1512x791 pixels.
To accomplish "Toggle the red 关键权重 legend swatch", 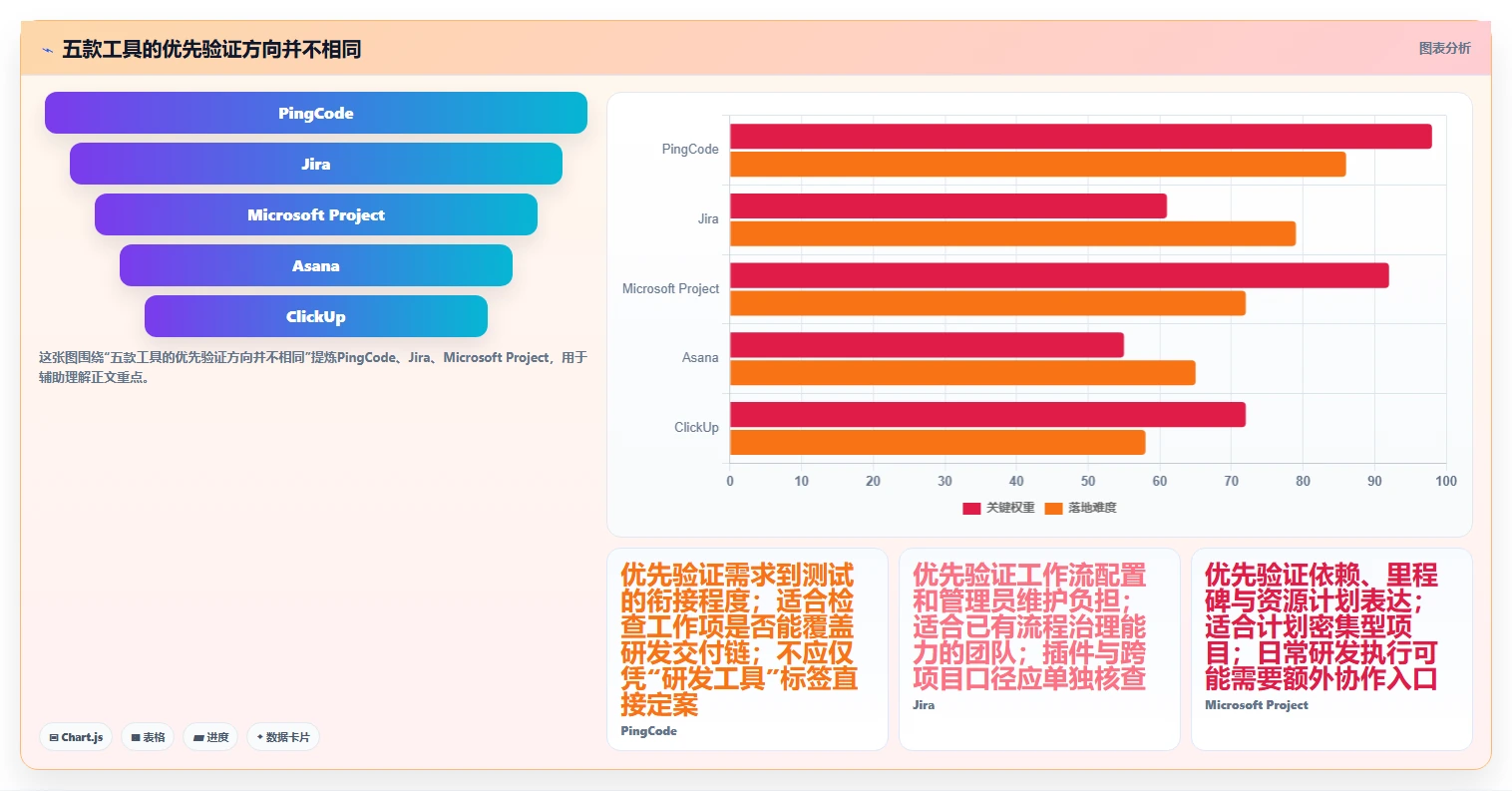I will (x=971, y=509).
